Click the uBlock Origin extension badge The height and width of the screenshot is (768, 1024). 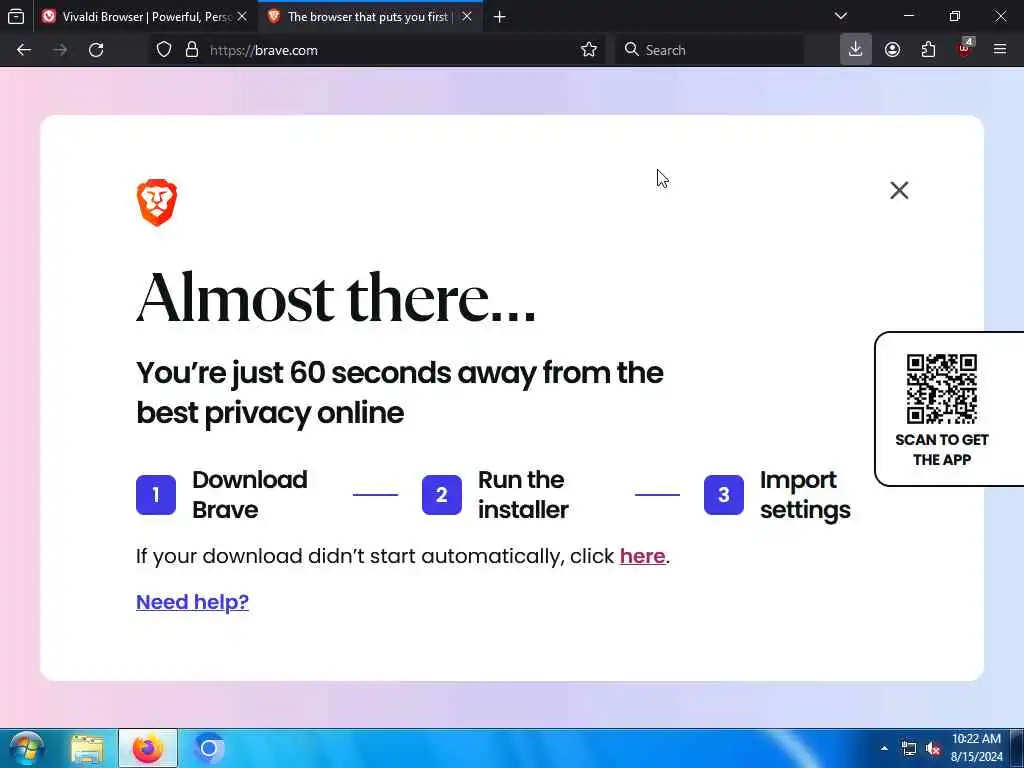[965, 48]
